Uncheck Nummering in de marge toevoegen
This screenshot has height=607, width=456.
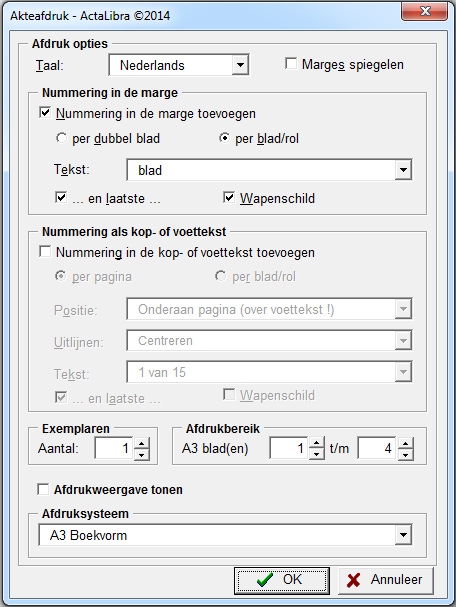[45, 113]
